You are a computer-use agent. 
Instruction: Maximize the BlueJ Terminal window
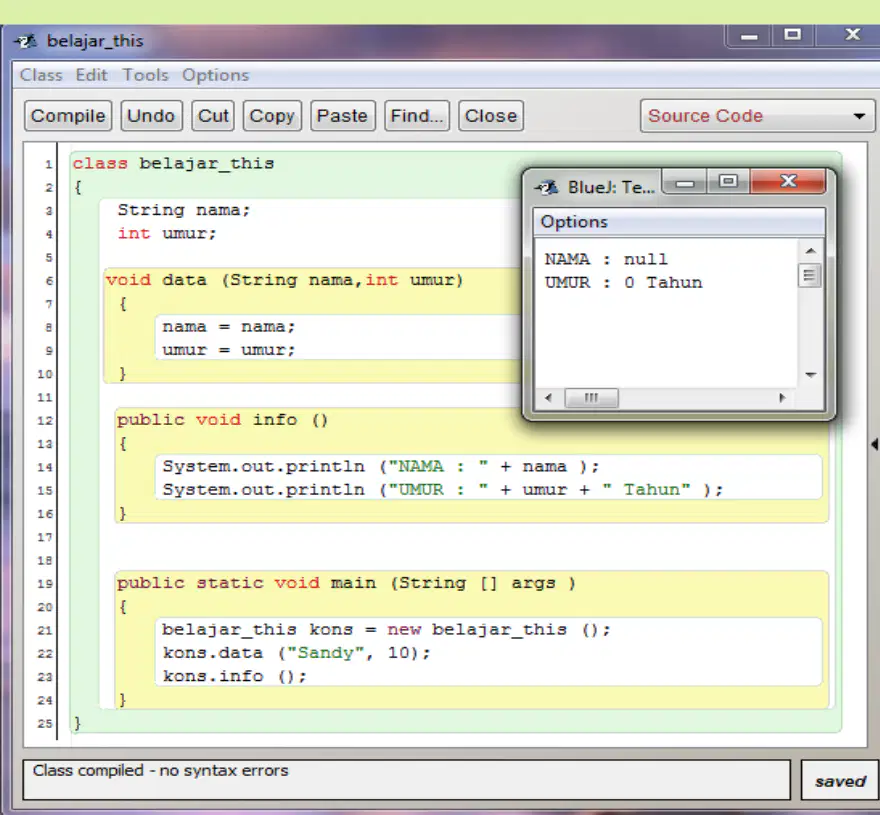728,181
